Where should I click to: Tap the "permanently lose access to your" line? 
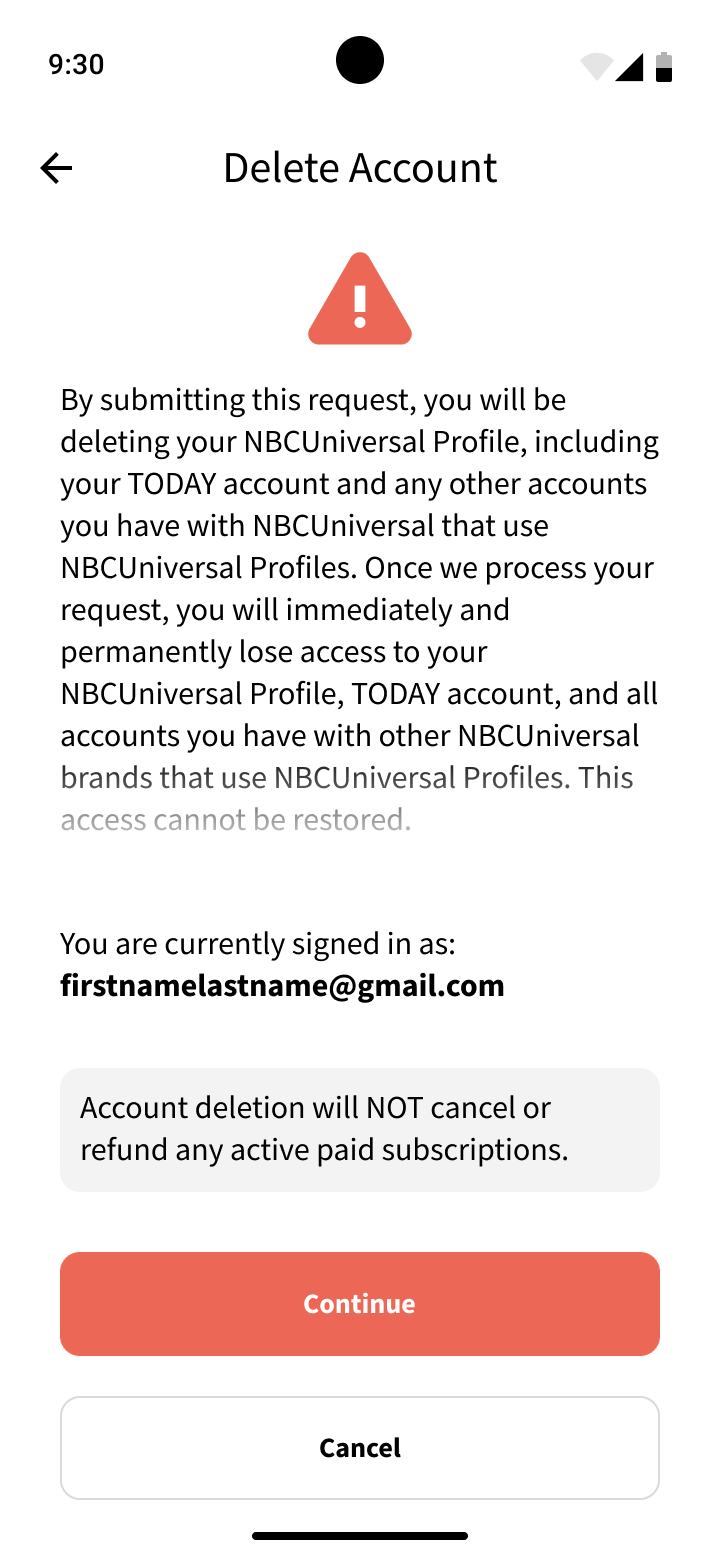[274, 652]
